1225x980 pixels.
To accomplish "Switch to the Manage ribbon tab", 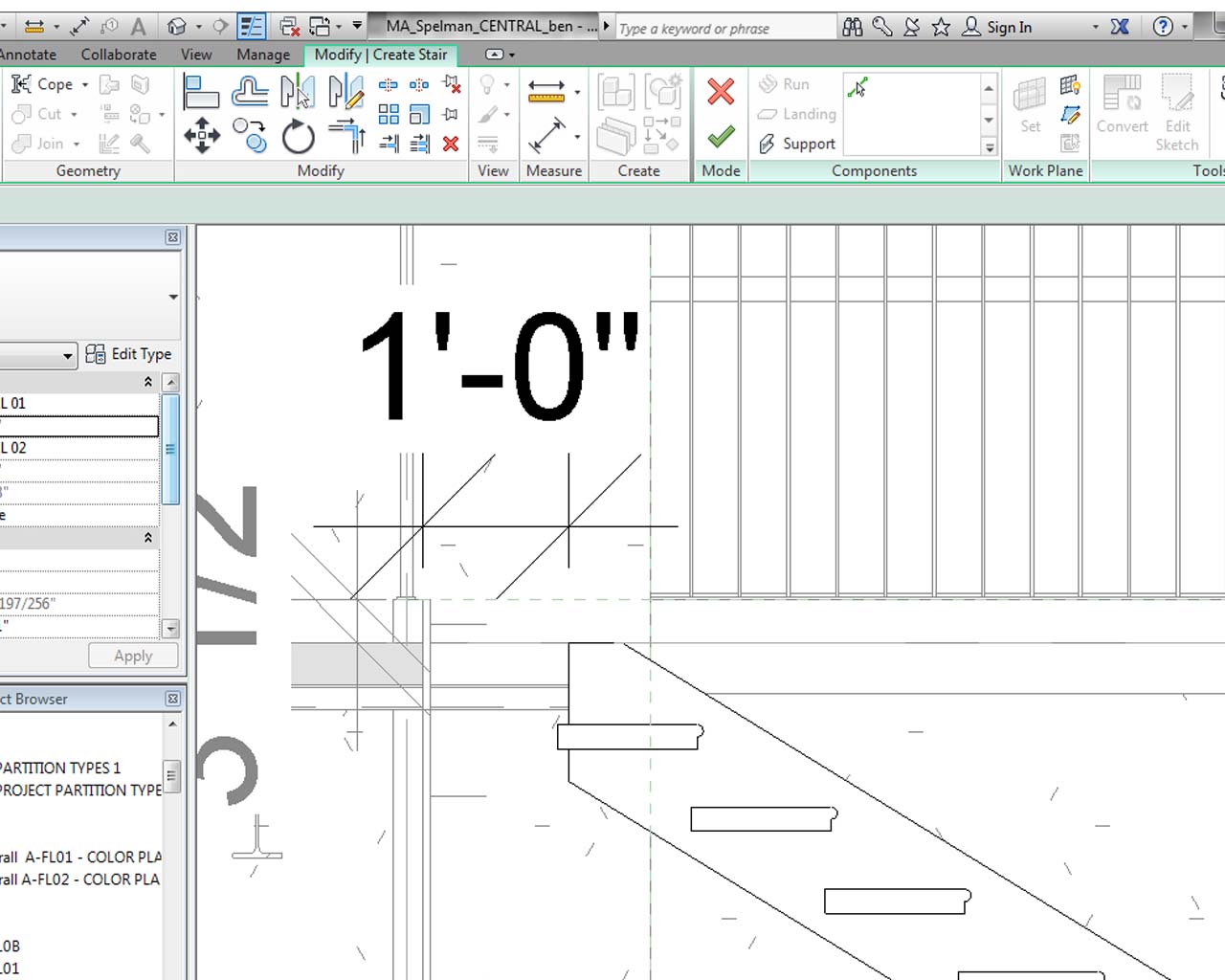I will click(x=263, y=55).
